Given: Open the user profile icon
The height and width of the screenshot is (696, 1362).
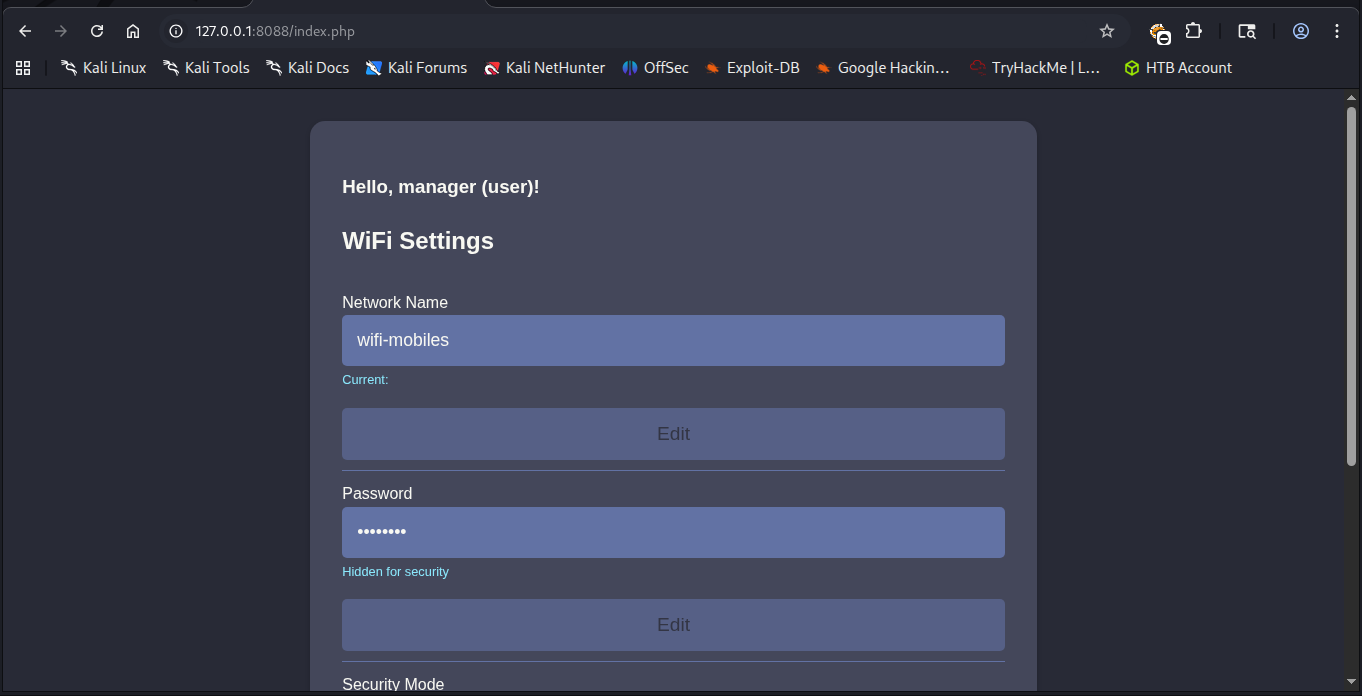Looking at the screenshot, I should [x=1300, y=31].
